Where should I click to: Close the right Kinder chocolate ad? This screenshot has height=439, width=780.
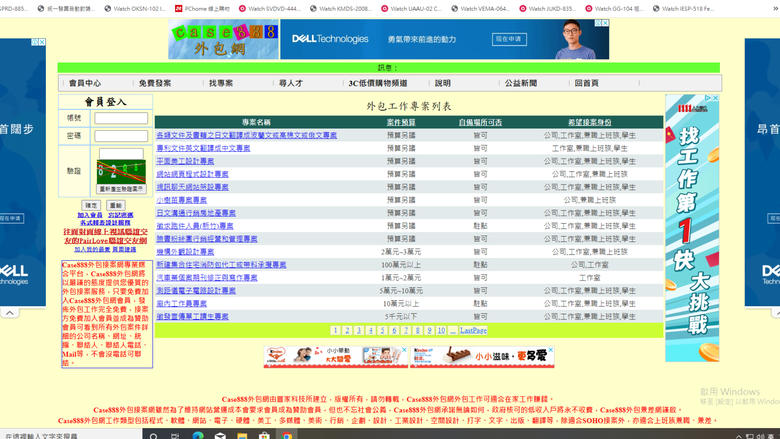pos(551,350)
